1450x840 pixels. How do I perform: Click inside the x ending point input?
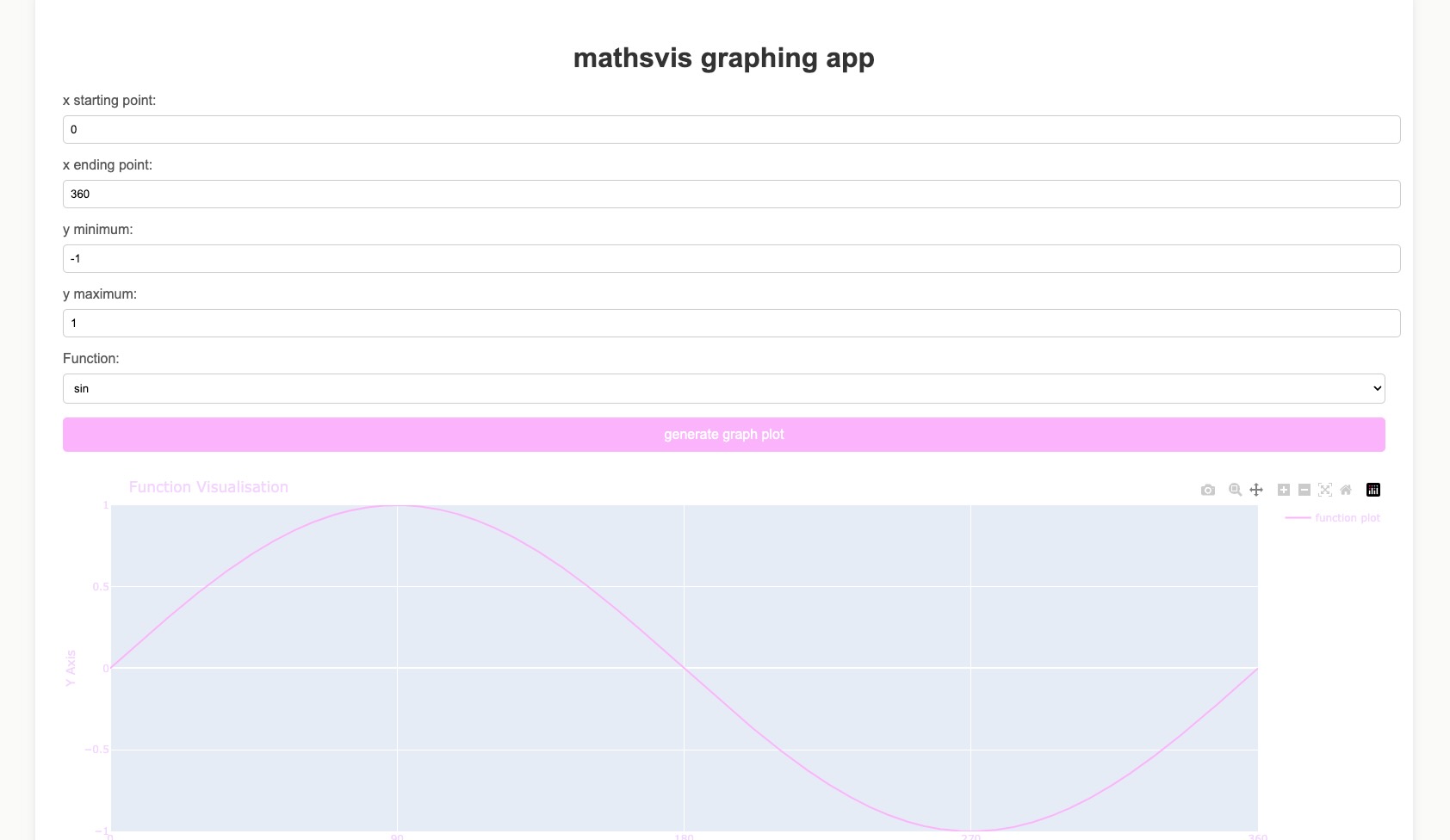click(x=723, y=194)
